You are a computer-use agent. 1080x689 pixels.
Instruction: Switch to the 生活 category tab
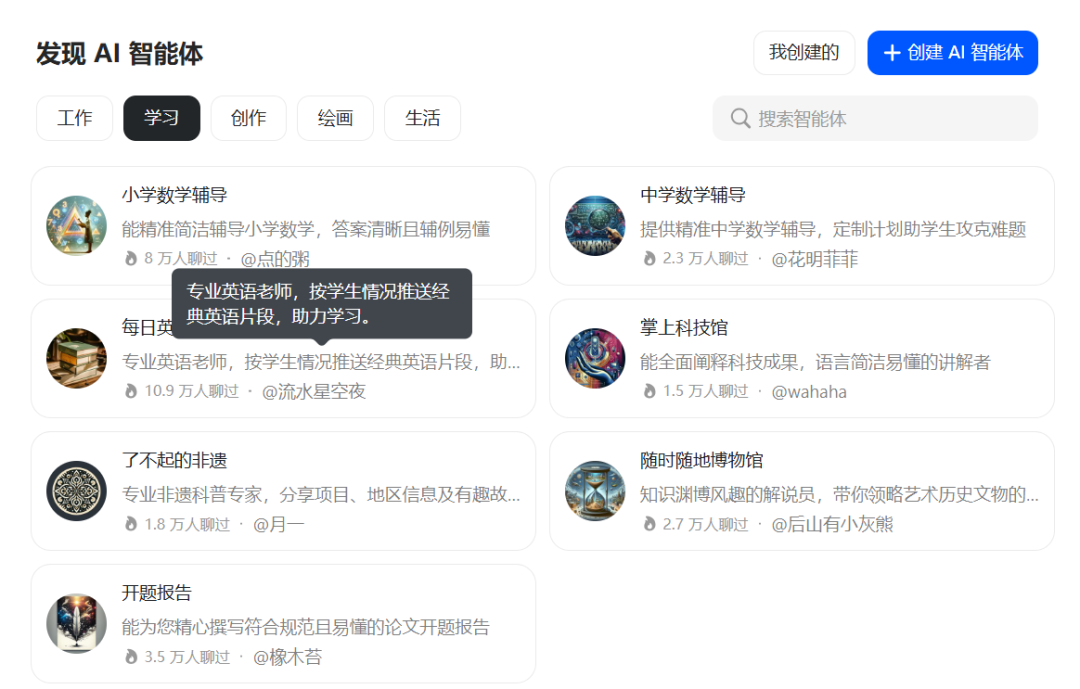422,118
